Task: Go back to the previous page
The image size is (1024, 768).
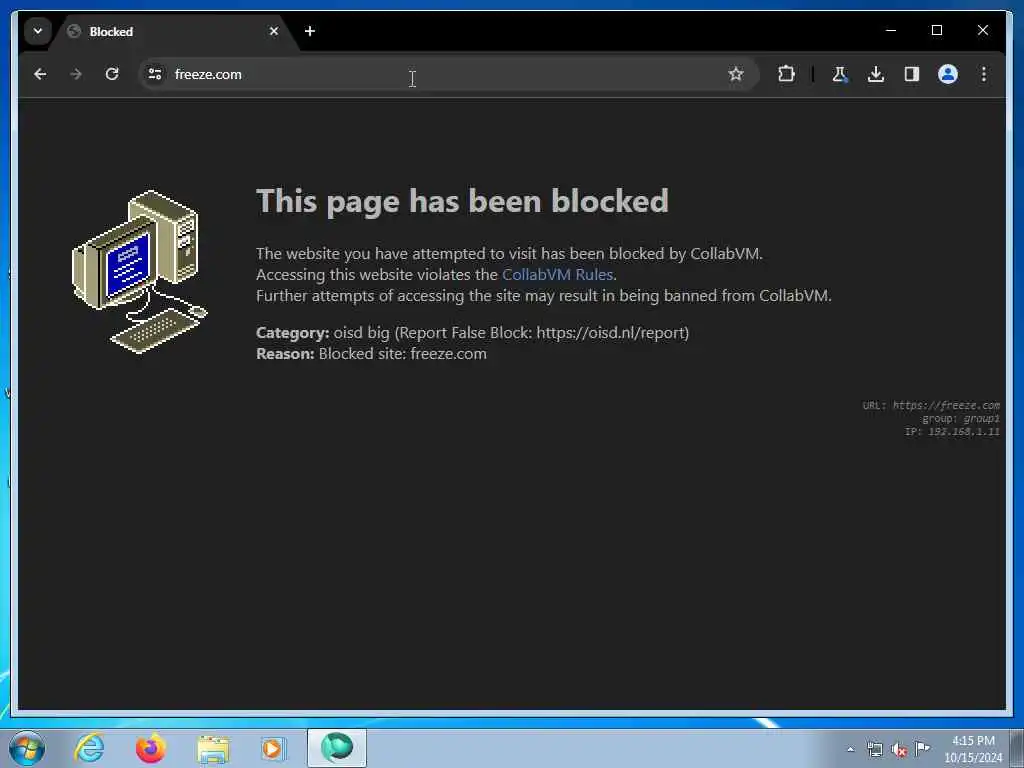Action: (40, 74)
